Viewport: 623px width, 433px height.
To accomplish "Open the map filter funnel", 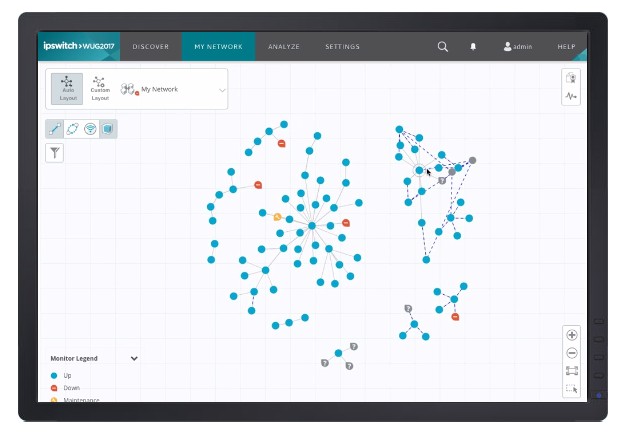I will point(55,152).
